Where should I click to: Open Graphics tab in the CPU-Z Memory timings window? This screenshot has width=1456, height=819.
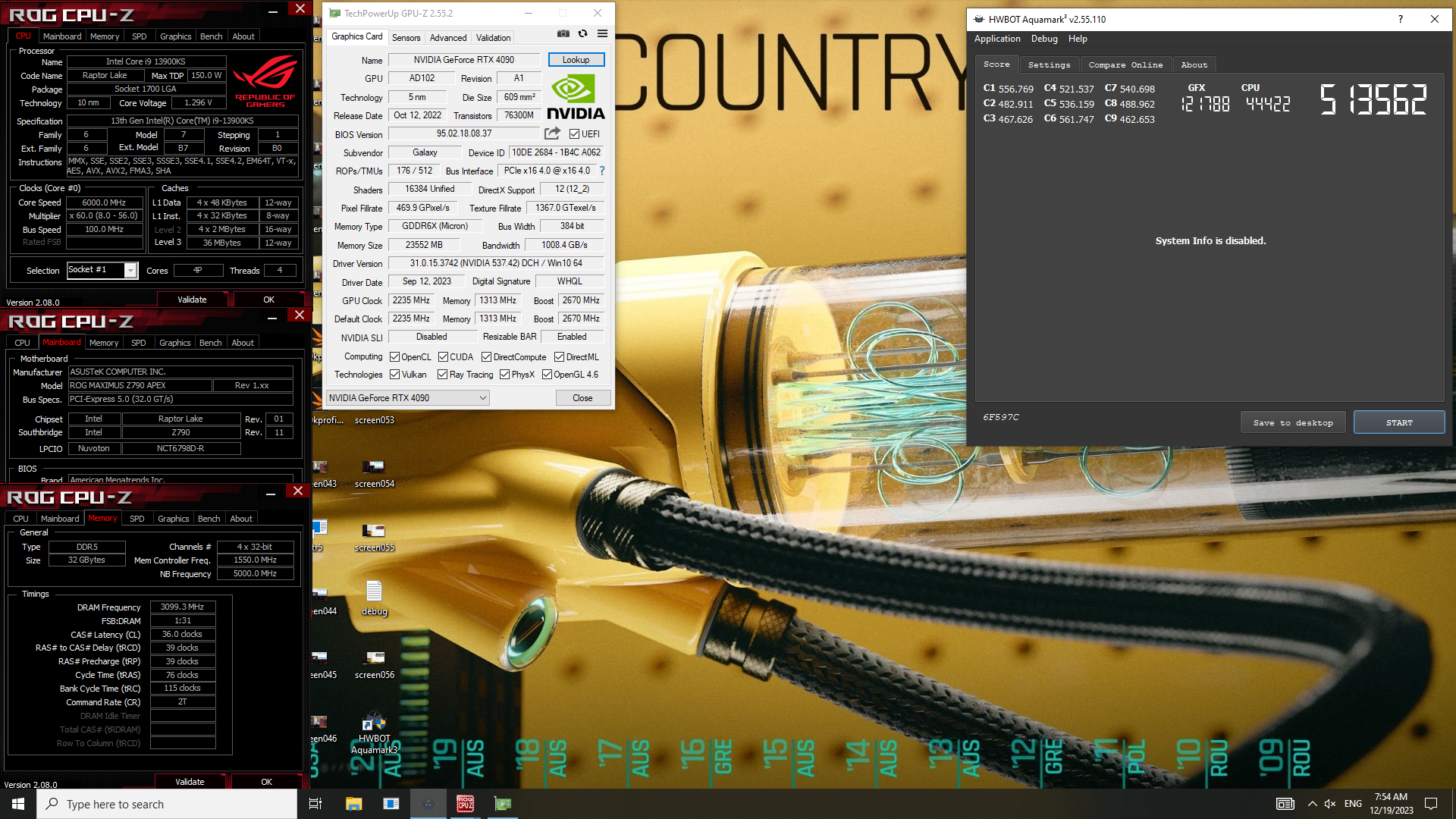[173, 519]
